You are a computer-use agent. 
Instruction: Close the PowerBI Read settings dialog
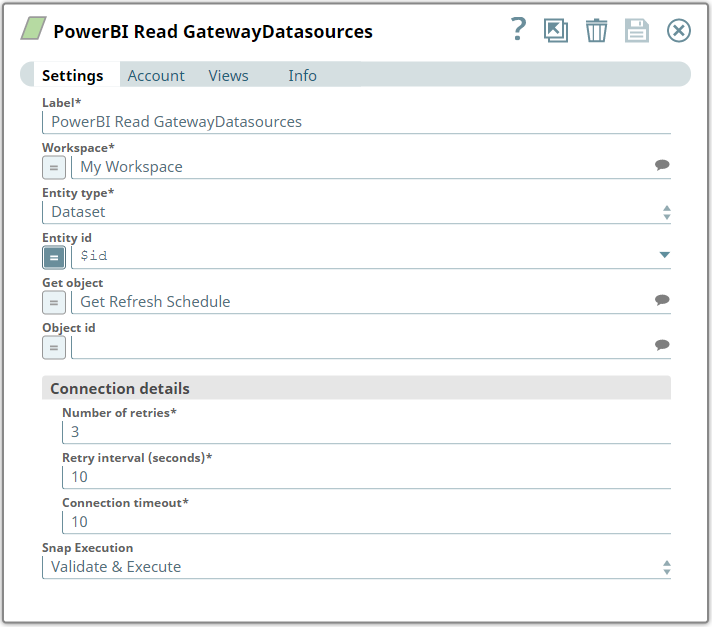click(x=679, y=31)
